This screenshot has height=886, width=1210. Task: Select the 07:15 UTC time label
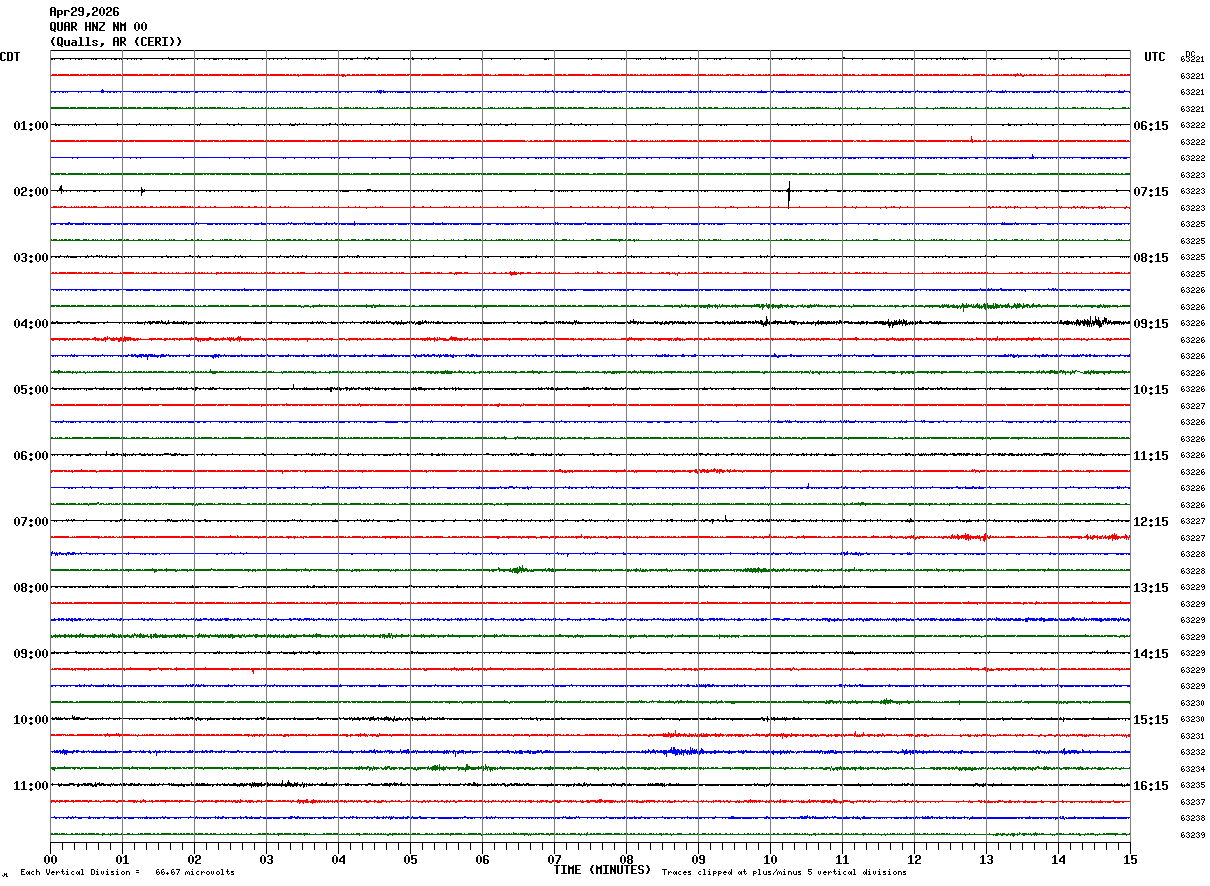(x=1150, y=192)
